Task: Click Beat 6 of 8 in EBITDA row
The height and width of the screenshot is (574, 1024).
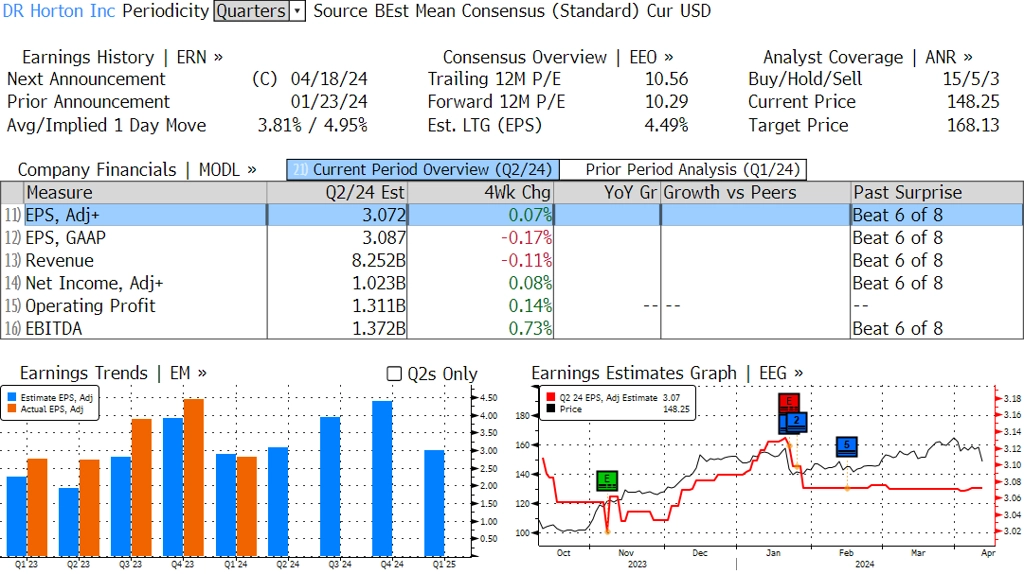Action: click(898, 328)
